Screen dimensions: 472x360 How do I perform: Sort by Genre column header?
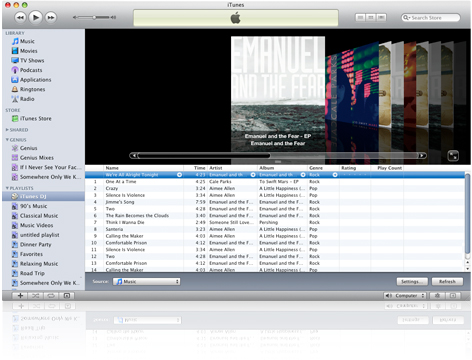click(x=323, y=168)
